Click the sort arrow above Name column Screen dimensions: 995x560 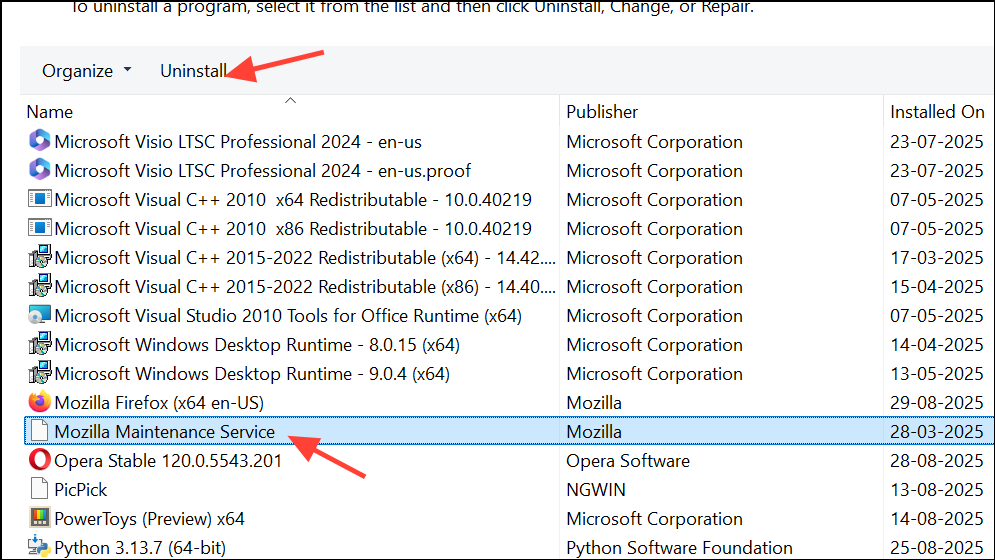coord(291,100)
